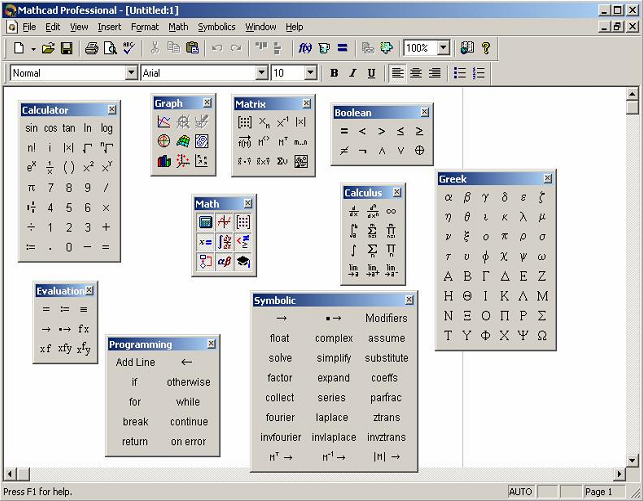Open the Symbolics menu
The height and width of the screenshot is (501, 643).
(217, 27)
